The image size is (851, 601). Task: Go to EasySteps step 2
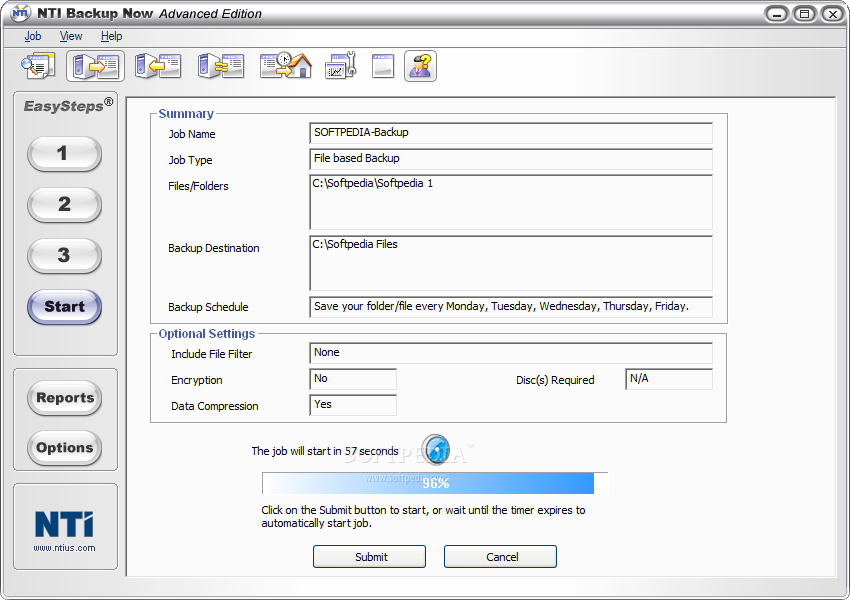(x=64, y=205)
